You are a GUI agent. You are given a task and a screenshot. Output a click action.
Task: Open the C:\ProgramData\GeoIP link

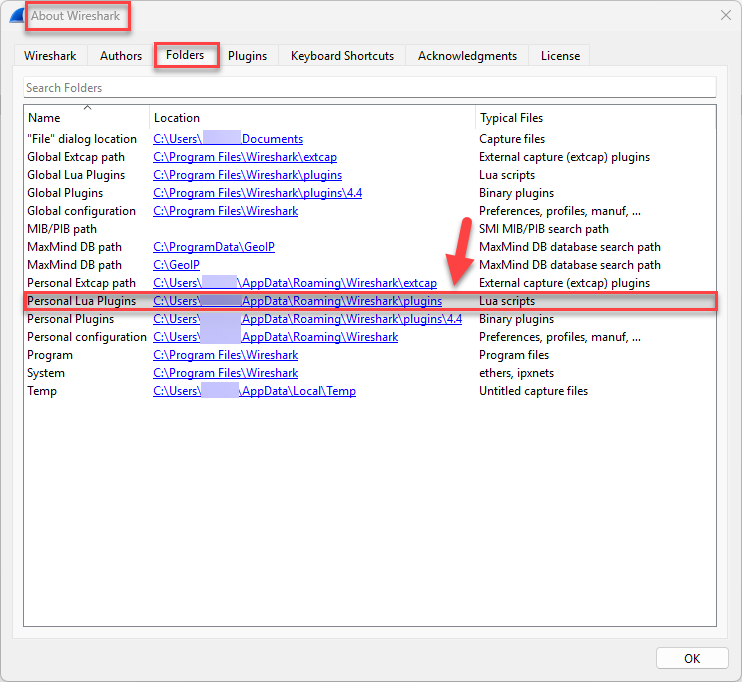[x=214, y=247]
